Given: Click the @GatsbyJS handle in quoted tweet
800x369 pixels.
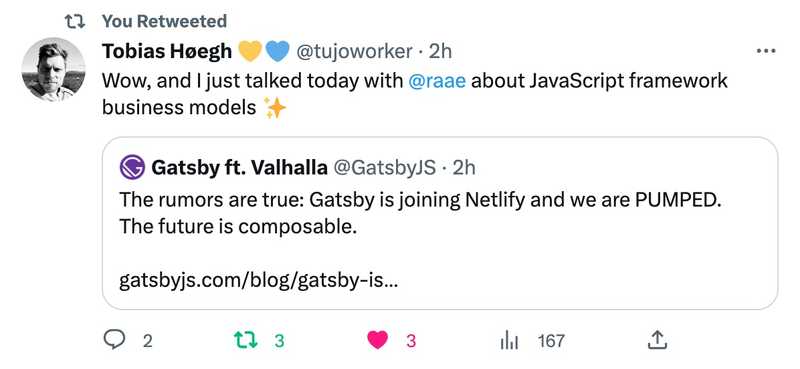Looking at the screenshot, I should tap(384, 167).
